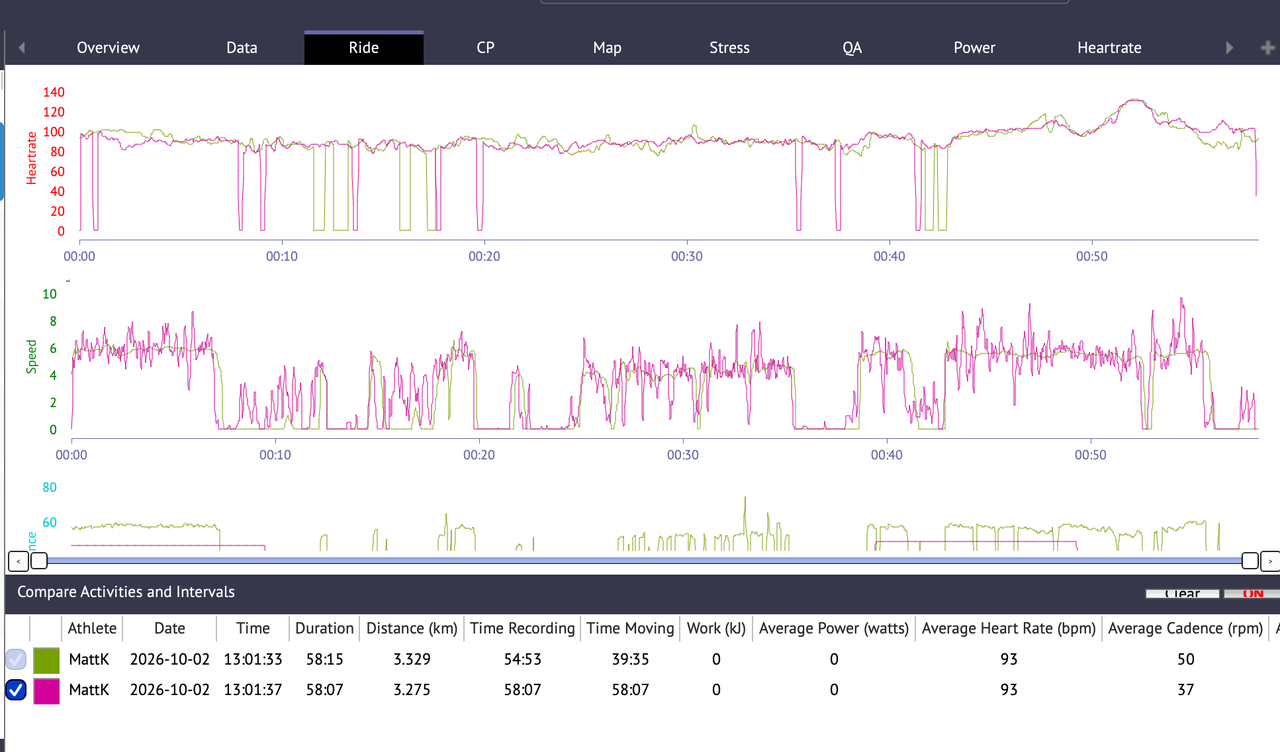Click the '<' scroll button below the charts
This screenshot has width=1280, height=752.
(17, 561)
